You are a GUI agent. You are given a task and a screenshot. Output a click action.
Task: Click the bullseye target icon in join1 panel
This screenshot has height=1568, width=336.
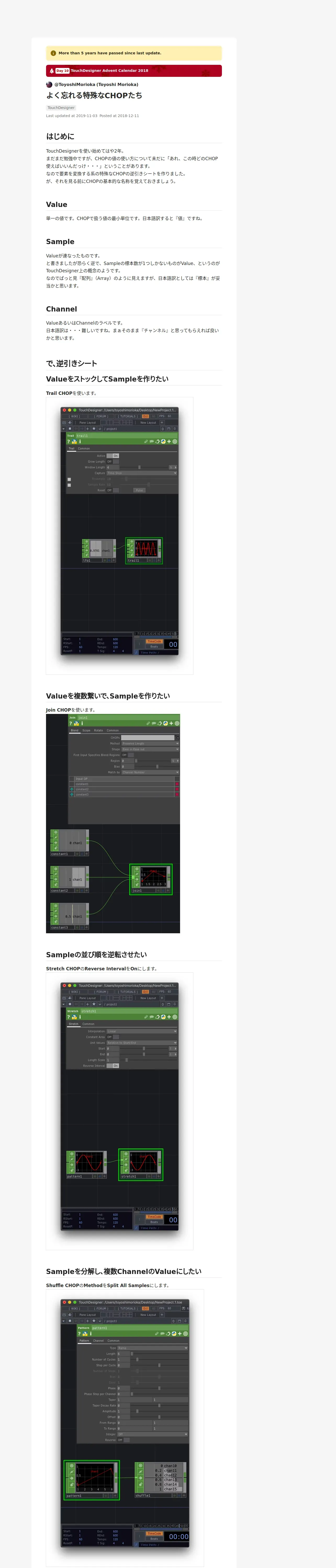[177, 724]
